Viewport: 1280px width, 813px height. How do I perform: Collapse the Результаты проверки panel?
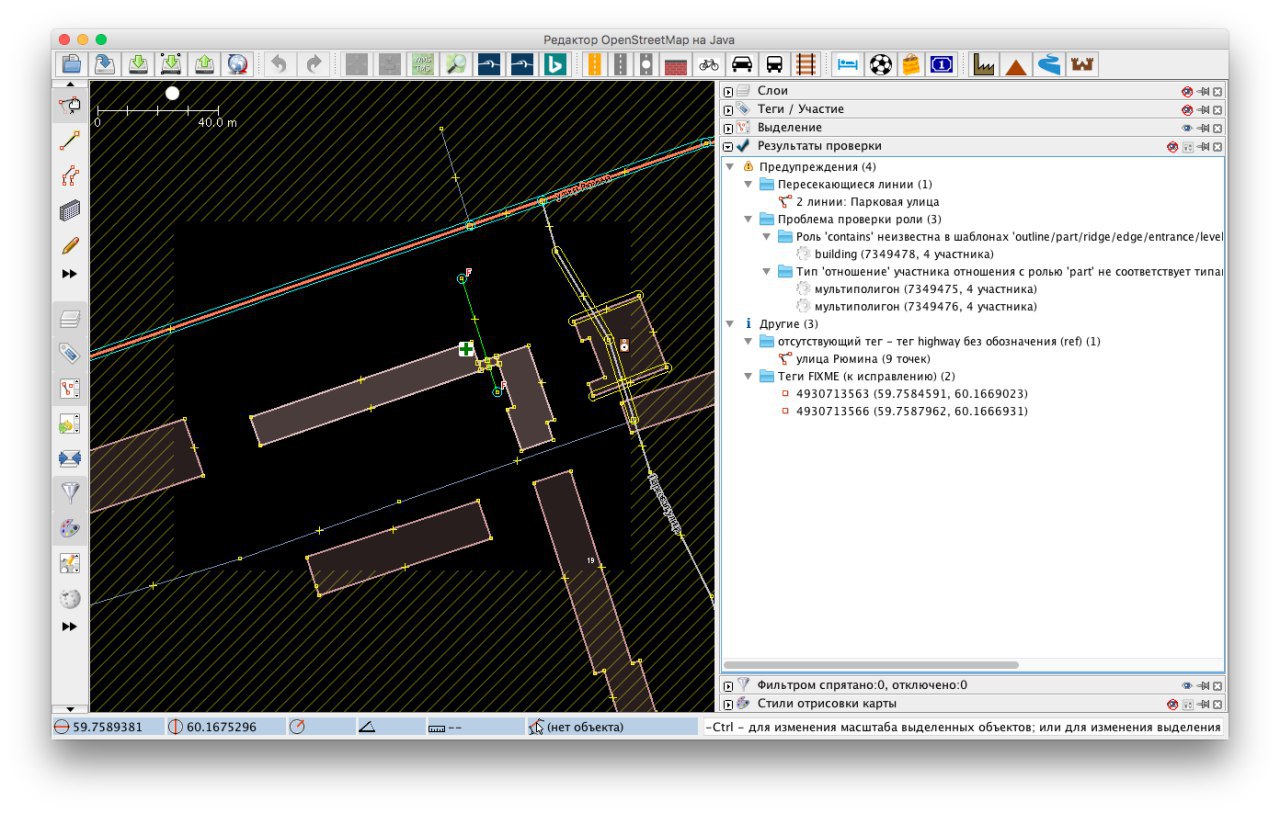[728, 146]
